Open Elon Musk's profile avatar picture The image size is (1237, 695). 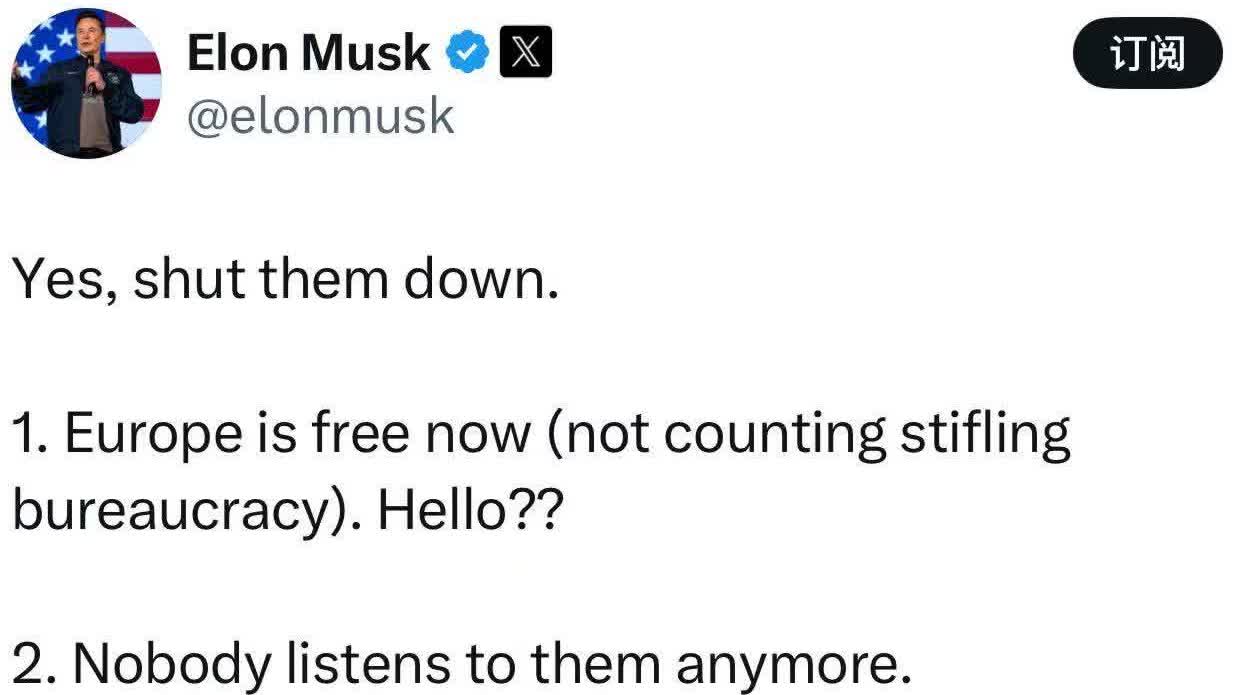coord(86,83)
